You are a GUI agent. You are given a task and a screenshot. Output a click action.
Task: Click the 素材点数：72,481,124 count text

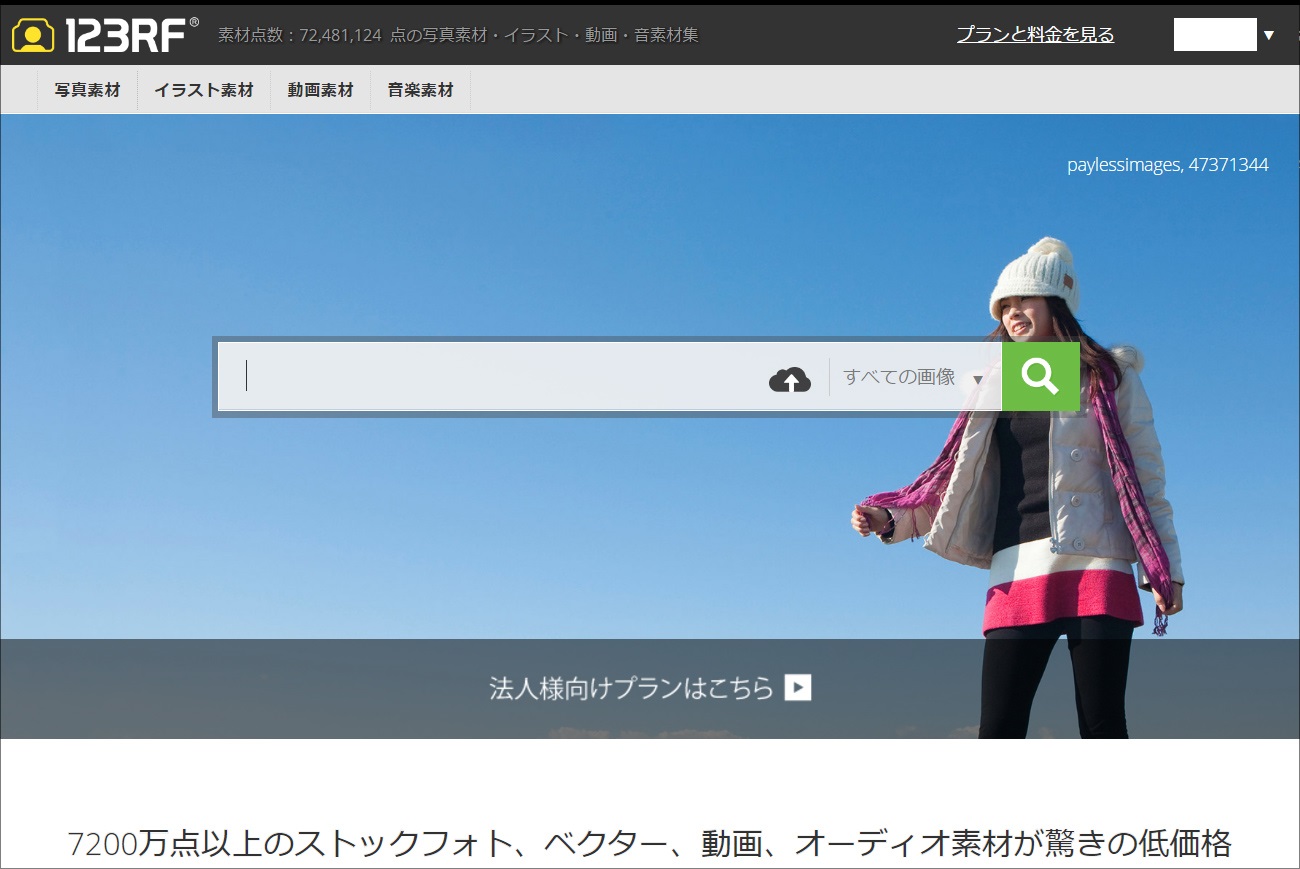[300, 35]
